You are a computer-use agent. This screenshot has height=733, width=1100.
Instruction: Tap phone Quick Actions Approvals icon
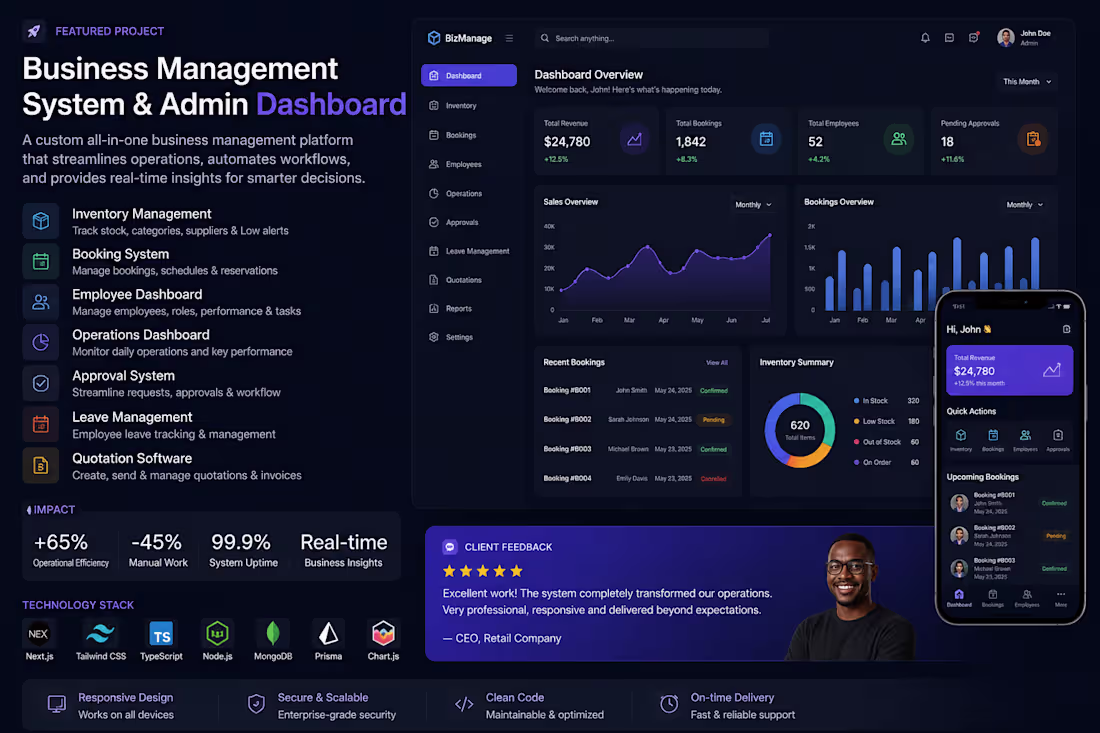(1058, 435)
